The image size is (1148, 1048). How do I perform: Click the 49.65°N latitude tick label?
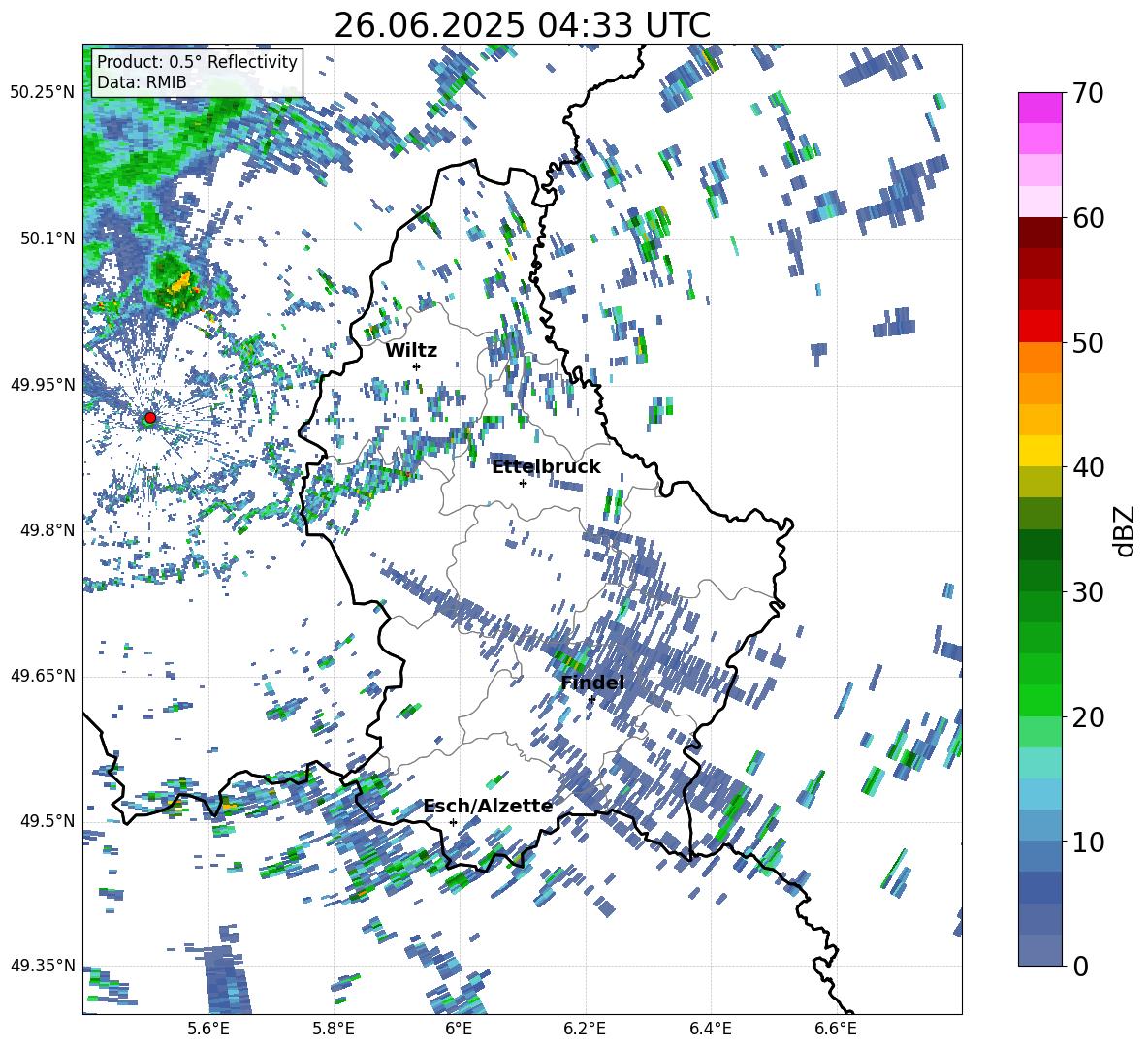(x=44, y=675)
